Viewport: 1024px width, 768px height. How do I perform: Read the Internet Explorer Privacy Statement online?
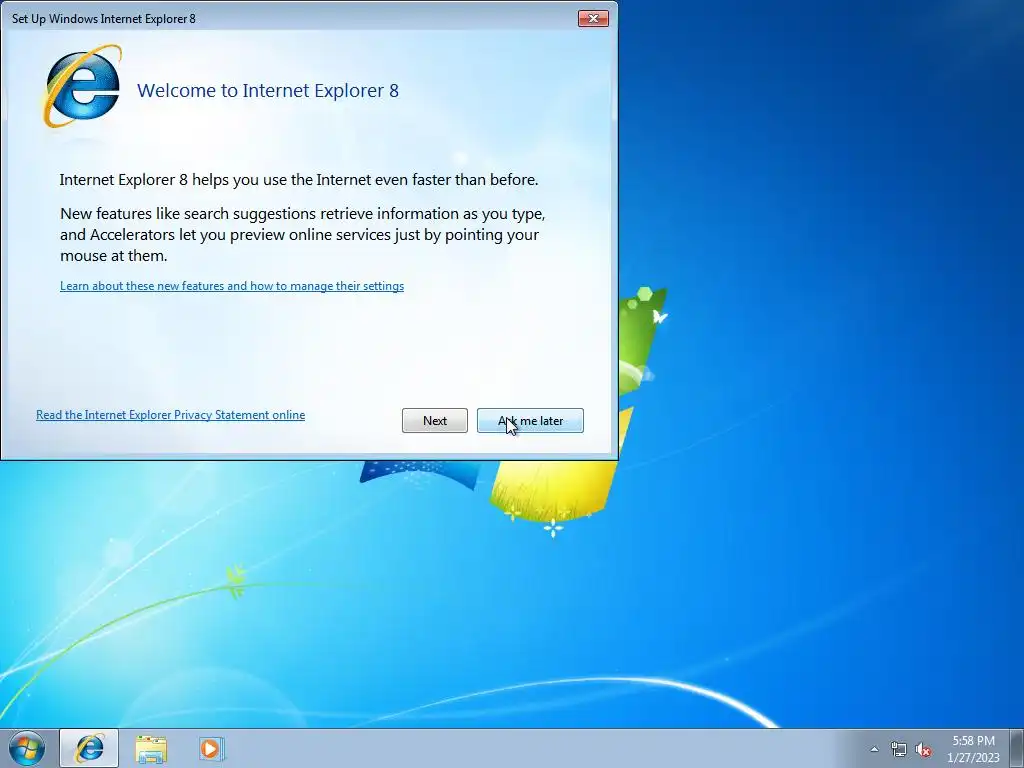(170, 415)
